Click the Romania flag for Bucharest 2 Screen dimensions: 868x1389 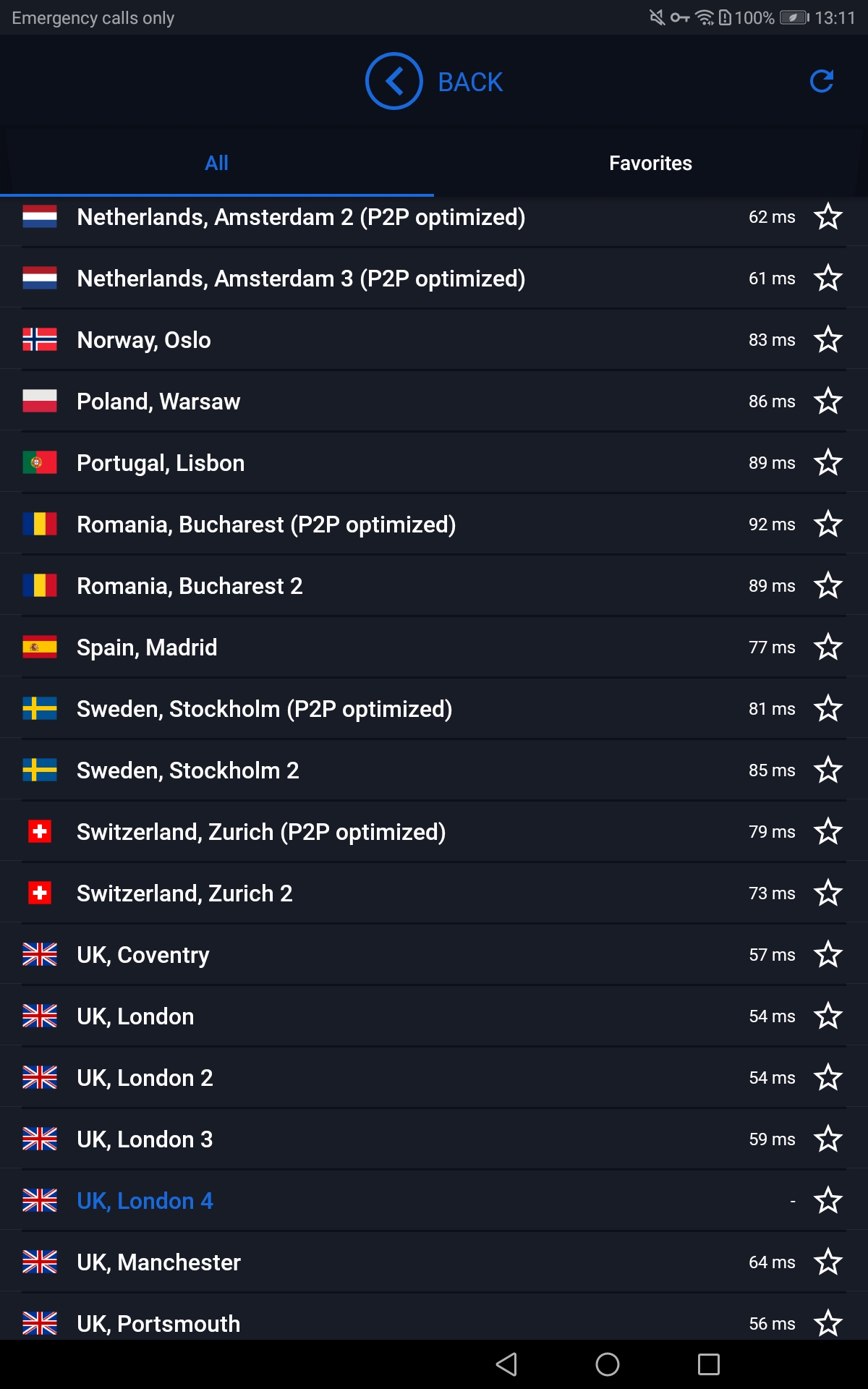tap(40, 585)
